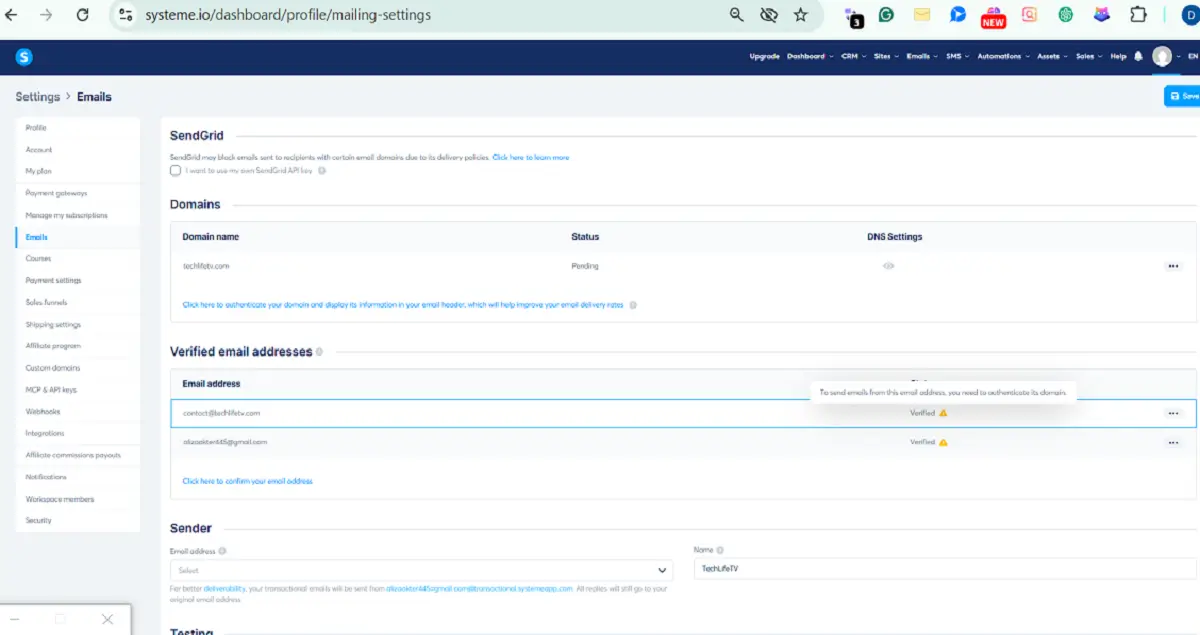This screenshot has width=1200, height=635.
Task: Click help icon next to SendGrid API key
Action: coord(322,171)
